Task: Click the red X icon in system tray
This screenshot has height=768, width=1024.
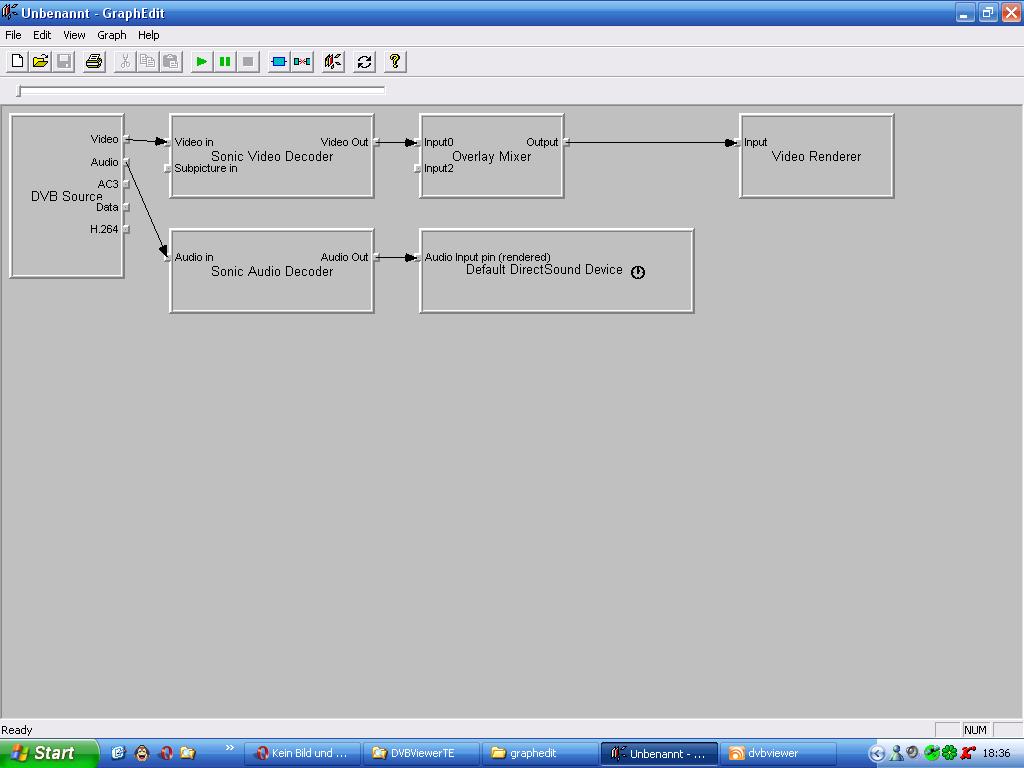Action: 968,753
